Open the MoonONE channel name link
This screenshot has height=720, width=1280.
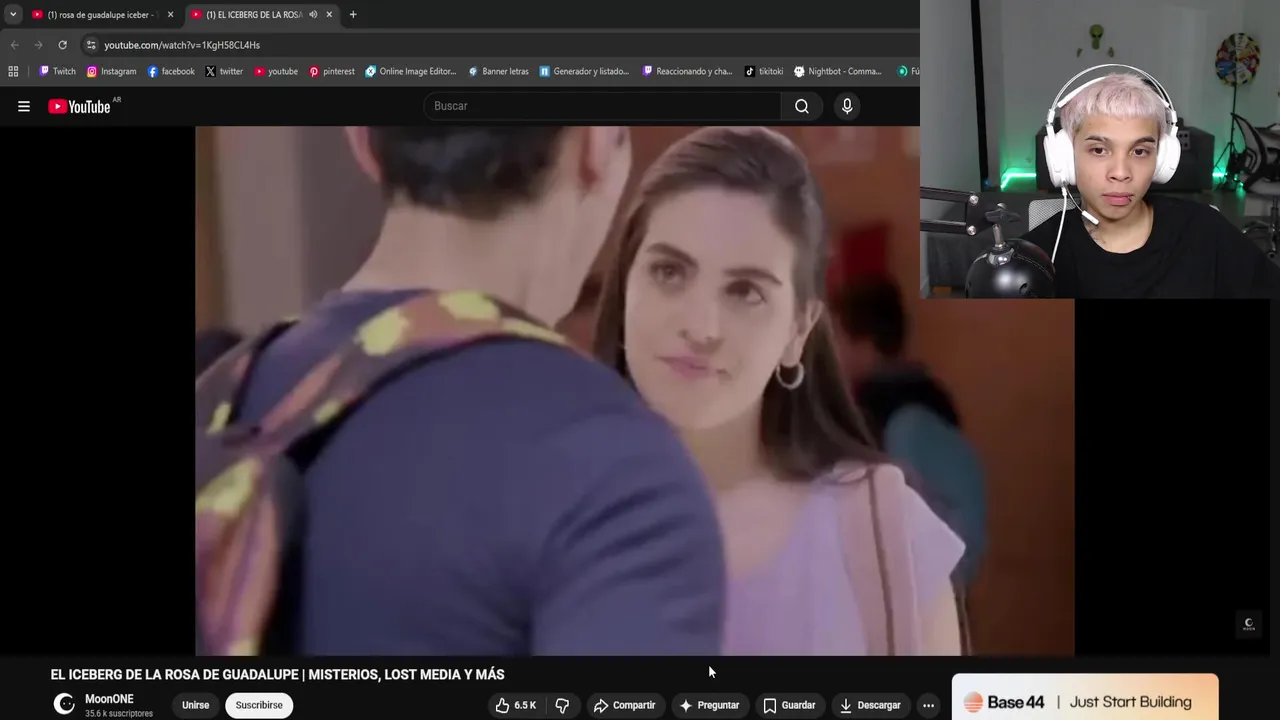click(x=109, y=699)
